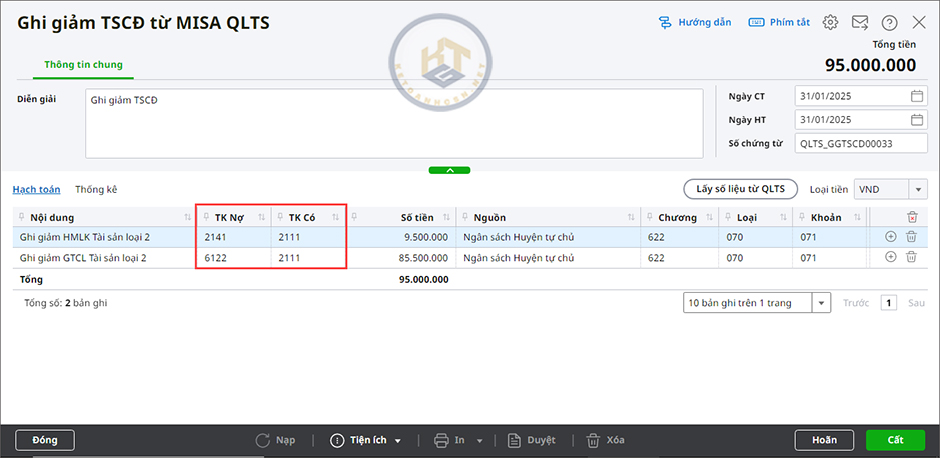Select the Thông tin chung tab

tap(83, 65)
